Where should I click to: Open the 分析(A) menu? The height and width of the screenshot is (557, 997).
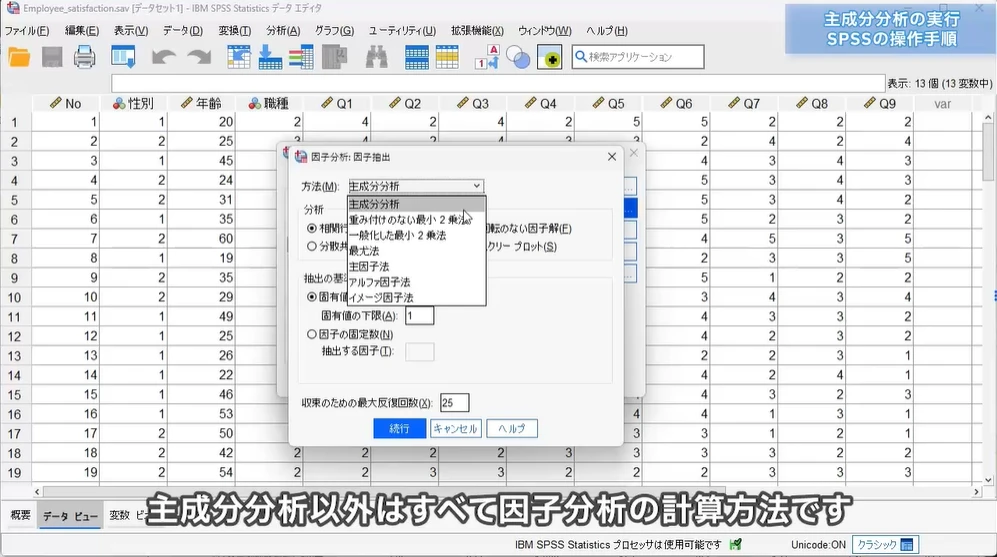pyautogui.click(x=283, y=31)
